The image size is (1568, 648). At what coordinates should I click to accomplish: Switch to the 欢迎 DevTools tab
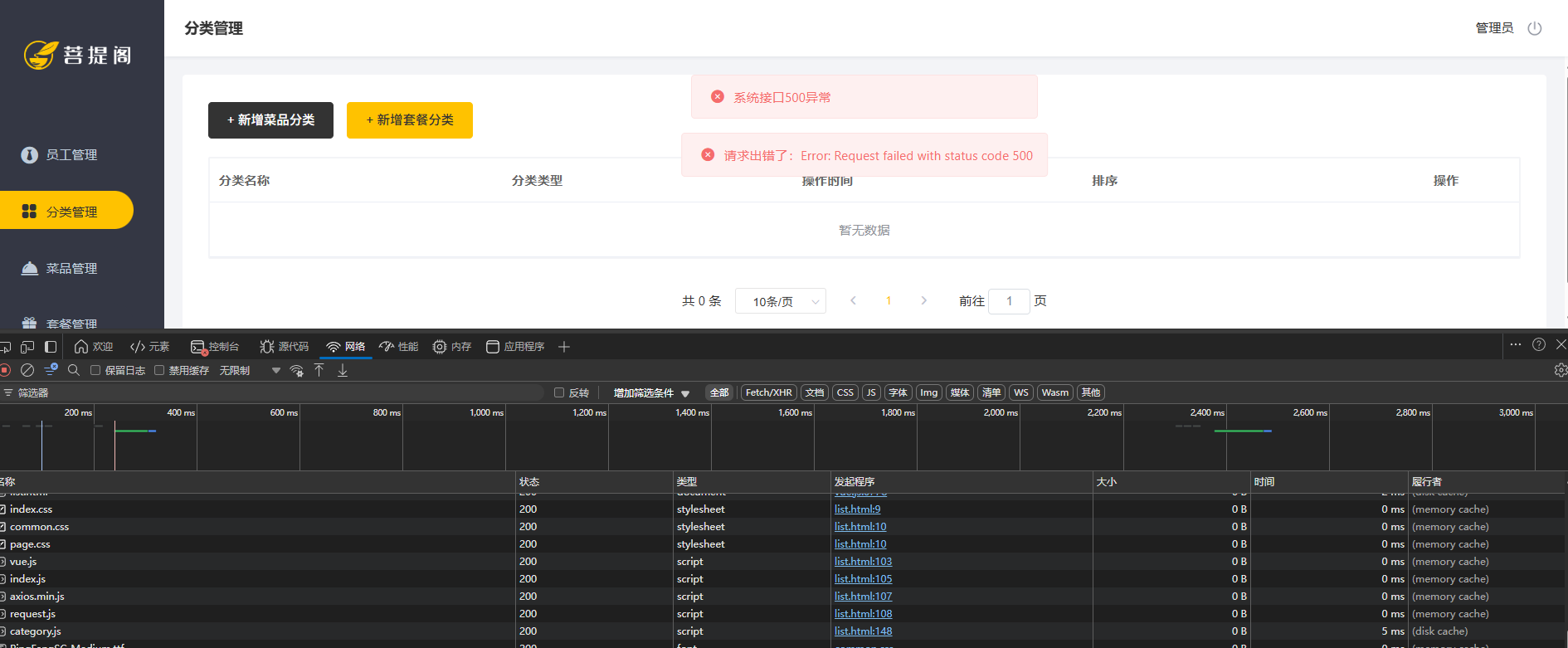point(94,347)
